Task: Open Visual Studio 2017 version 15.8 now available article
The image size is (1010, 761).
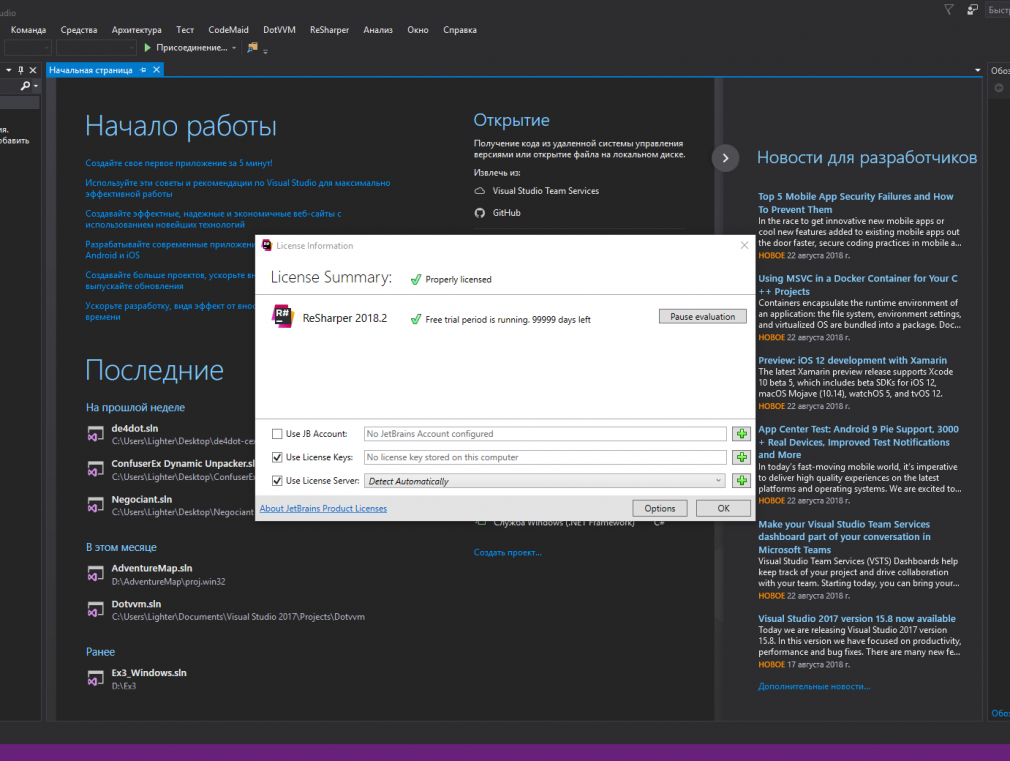Action: click(857, 619)
